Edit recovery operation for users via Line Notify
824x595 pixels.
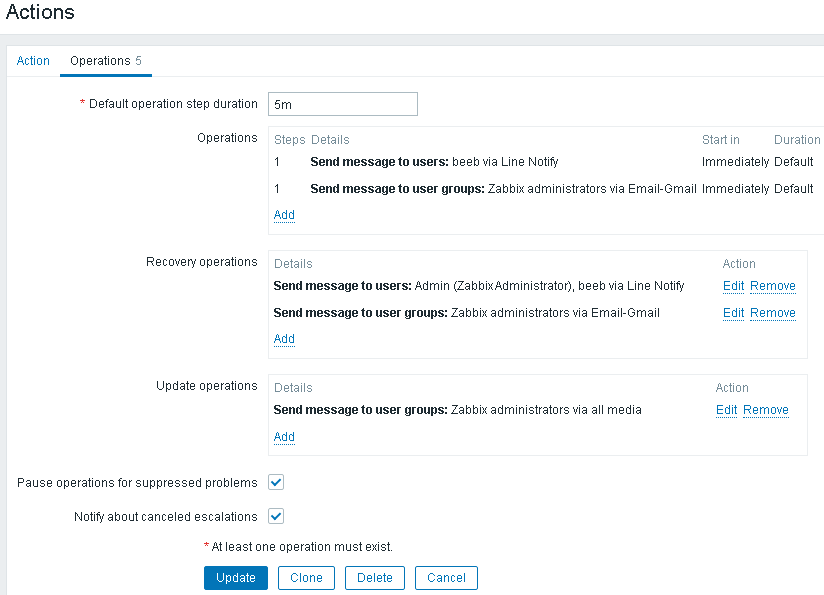734,286
